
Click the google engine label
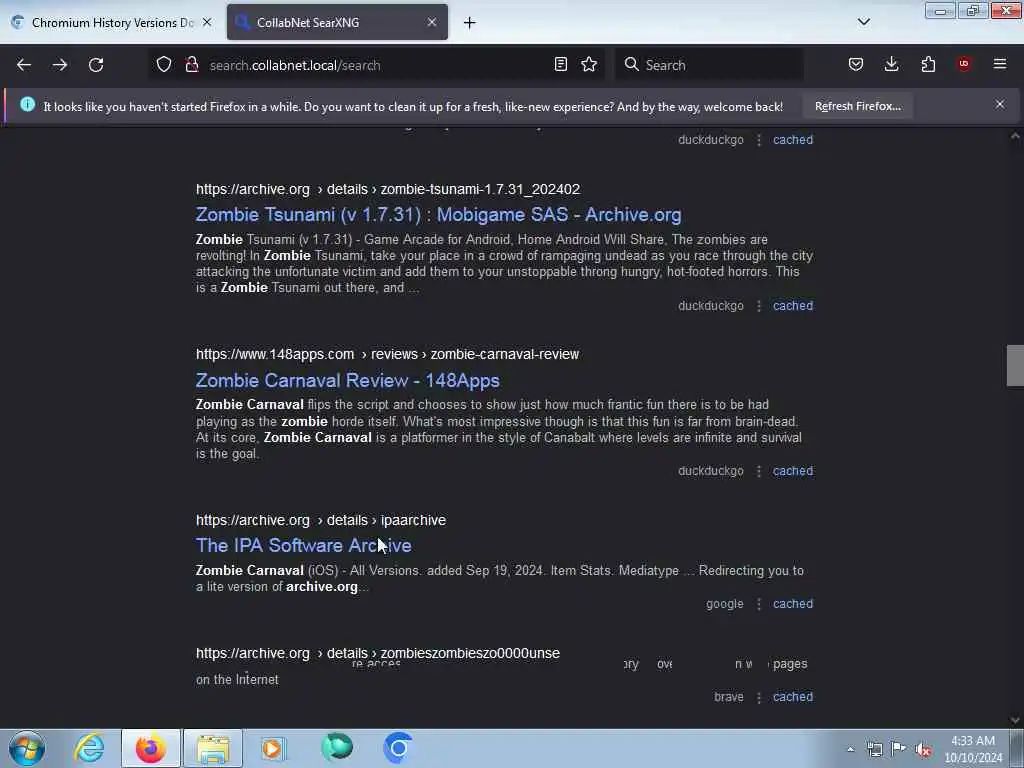[x=724, y=604]
